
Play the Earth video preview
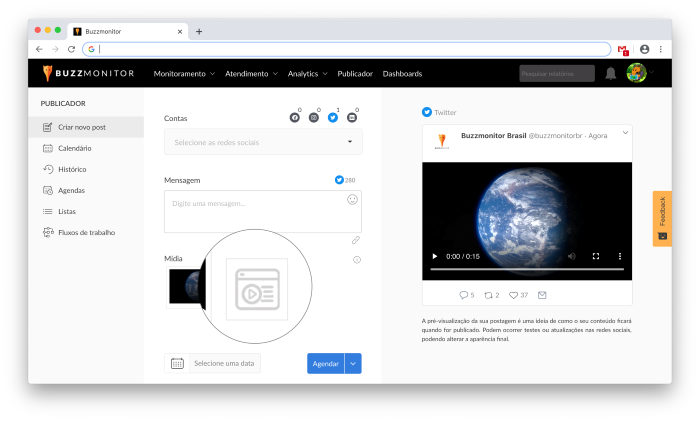[435, 256]
